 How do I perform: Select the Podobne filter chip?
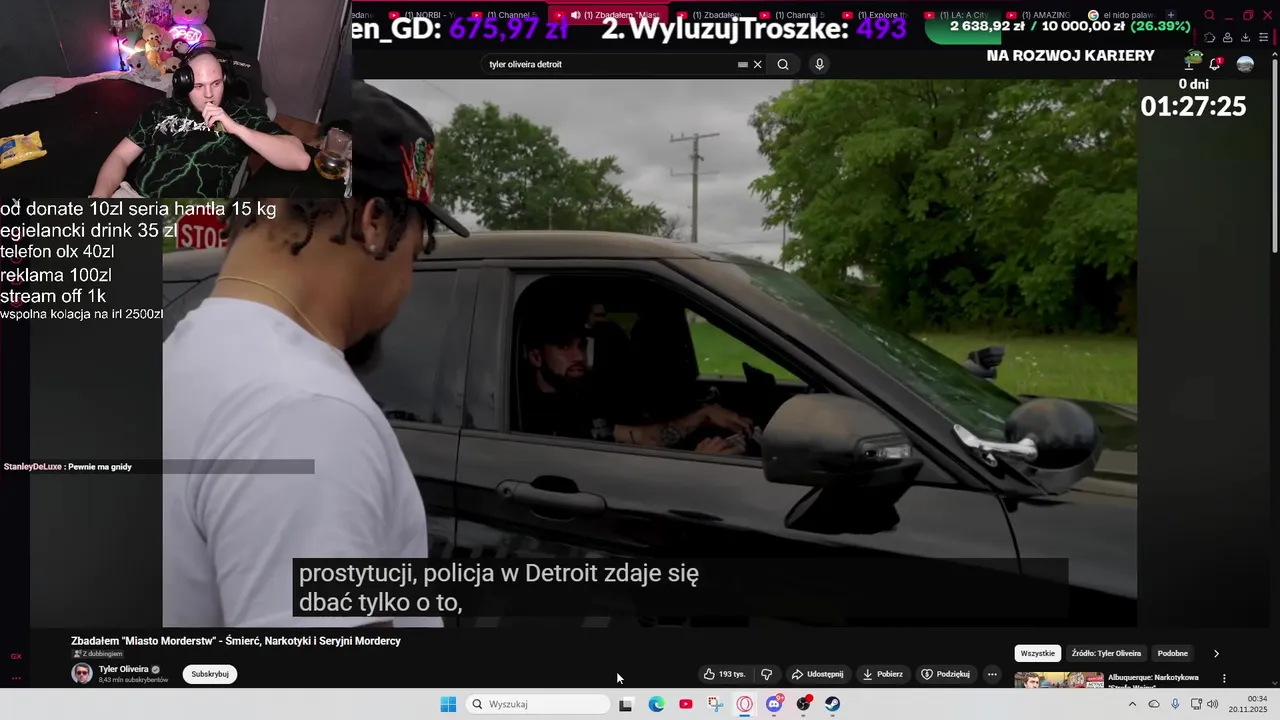(1173, 653)
